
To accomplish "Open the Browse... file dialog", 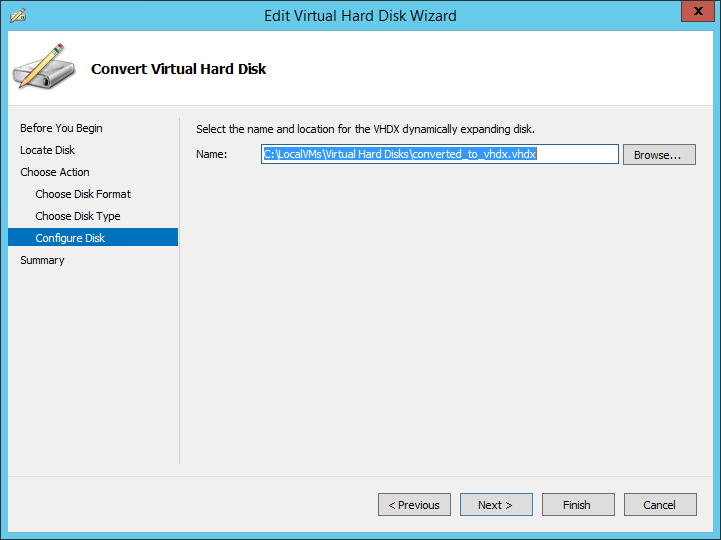I will 659,155.
